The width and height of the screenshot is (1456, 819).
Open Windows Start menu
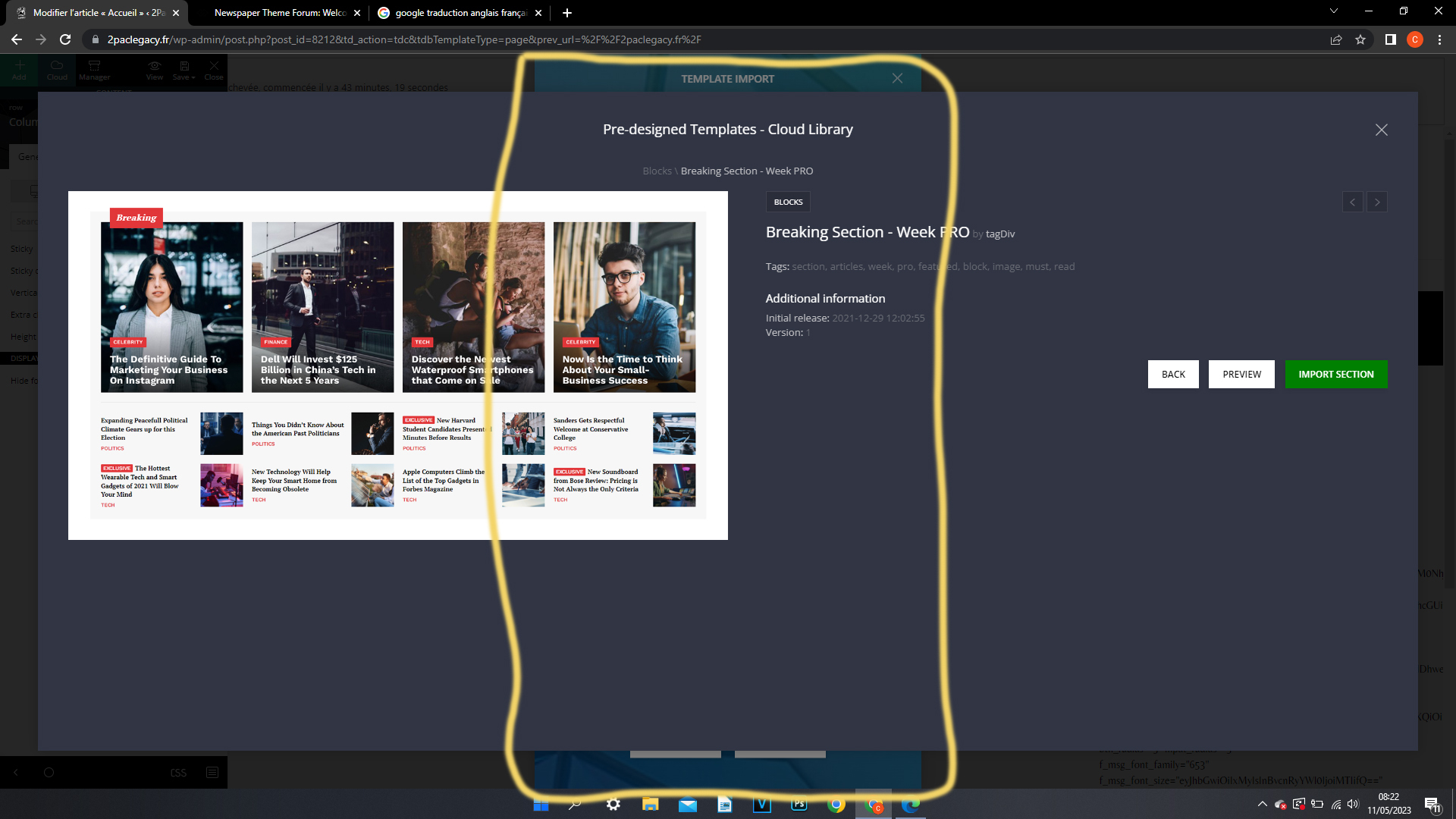(x=541, y=805)
